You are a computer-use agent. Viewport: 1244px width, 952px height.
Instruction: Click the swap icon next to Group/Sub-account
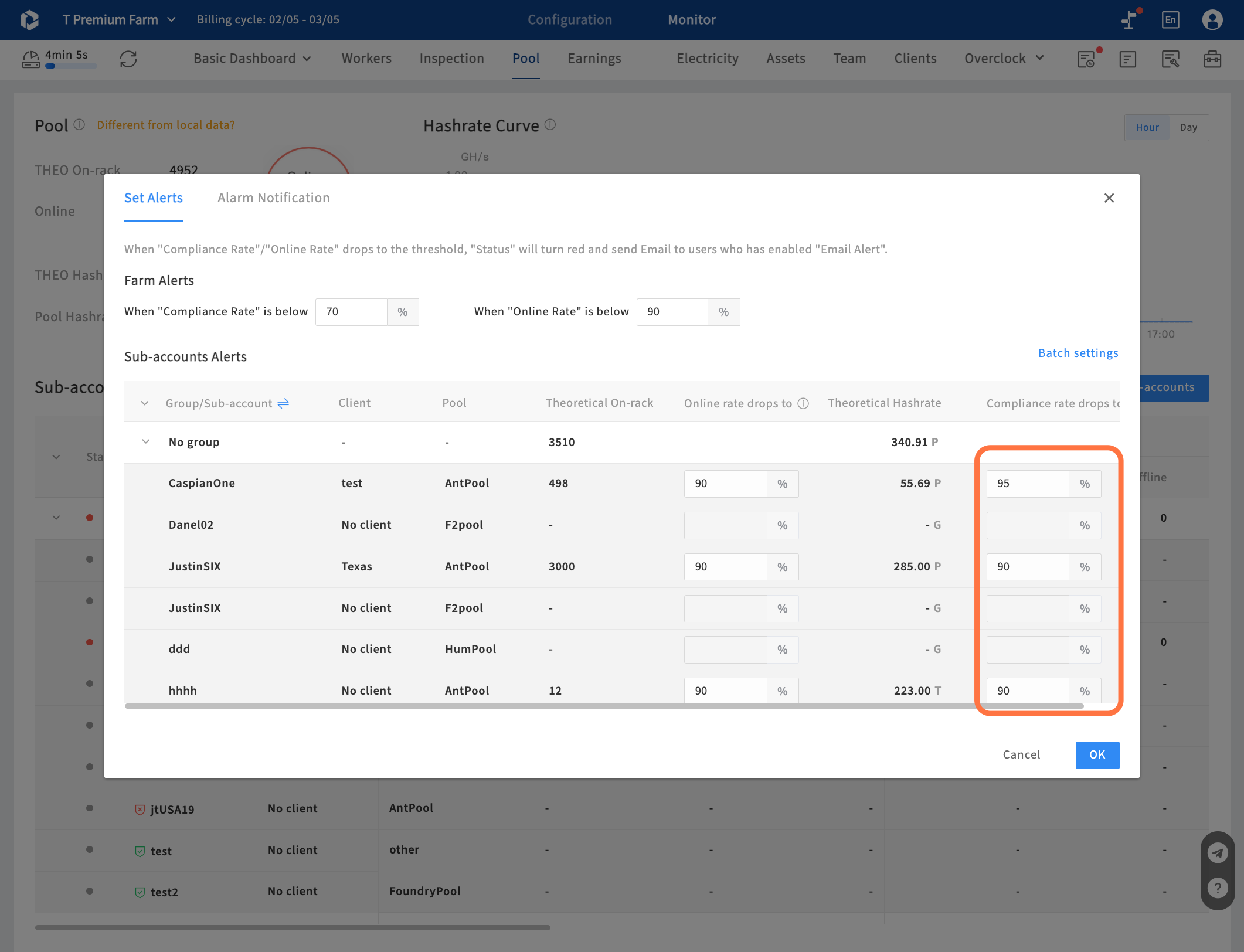click(283, 403)
